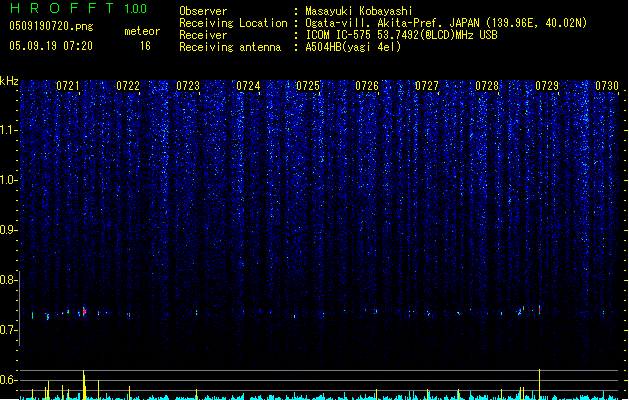Image resolution: width=629 pixels, height=400 pixels.
Task: Click the red meteor echo at 0729
Action: pos(540,309)
